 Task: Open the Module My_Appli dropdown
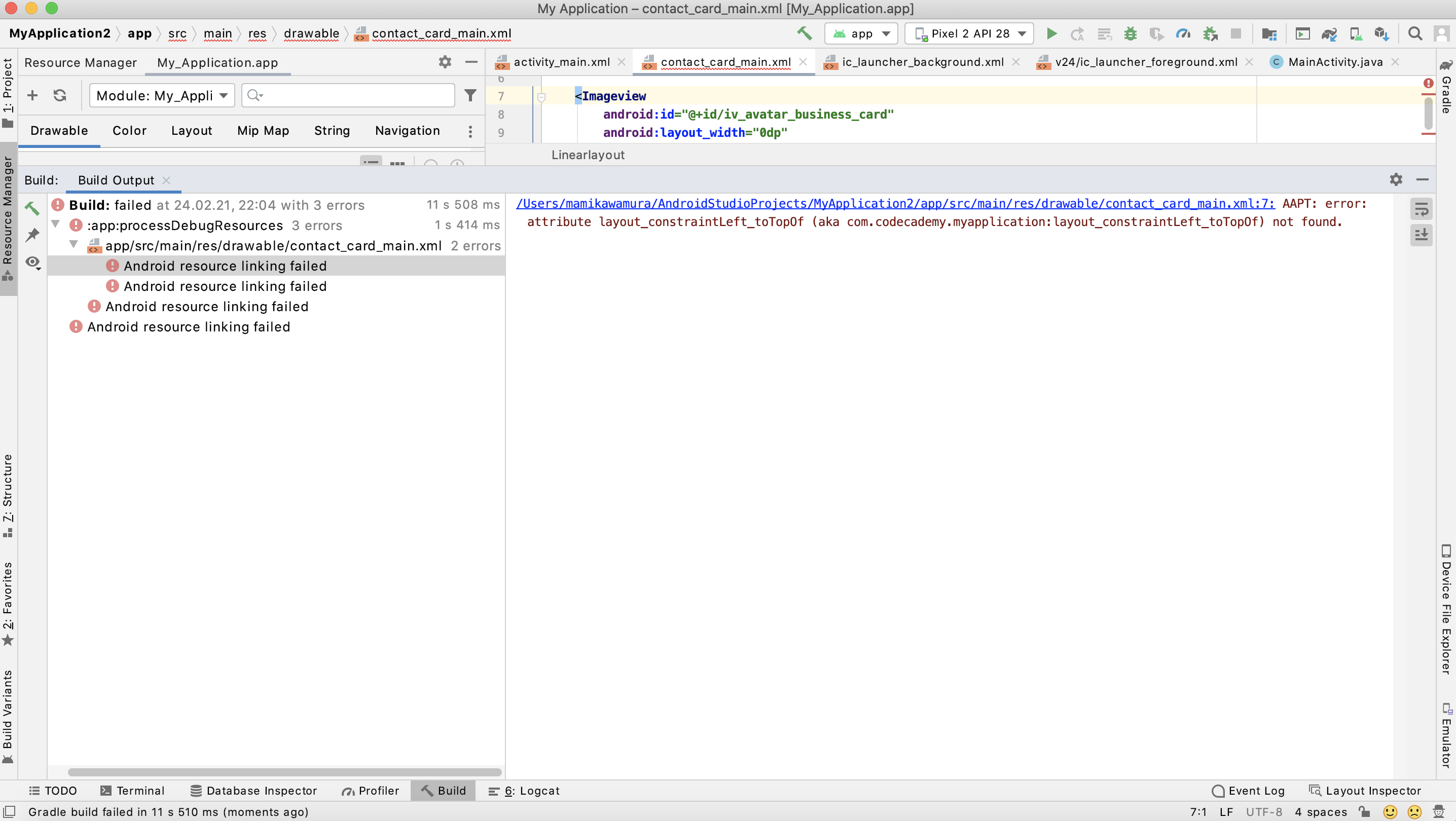(x=162, y=95)
